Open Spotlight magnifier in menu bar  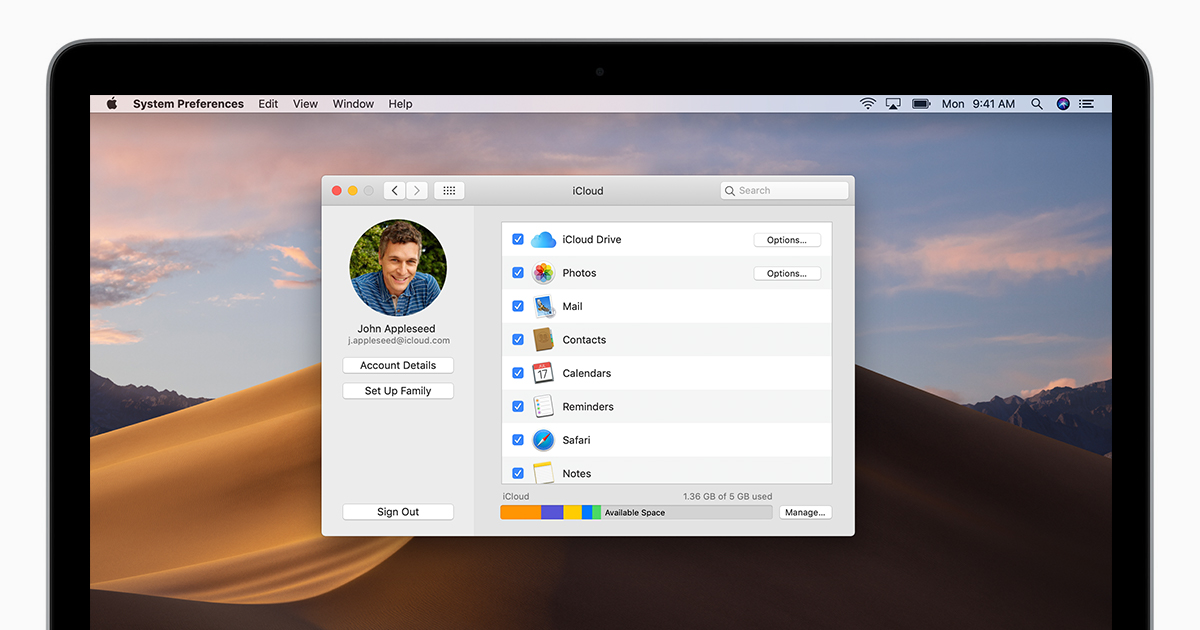[1037, 104]
